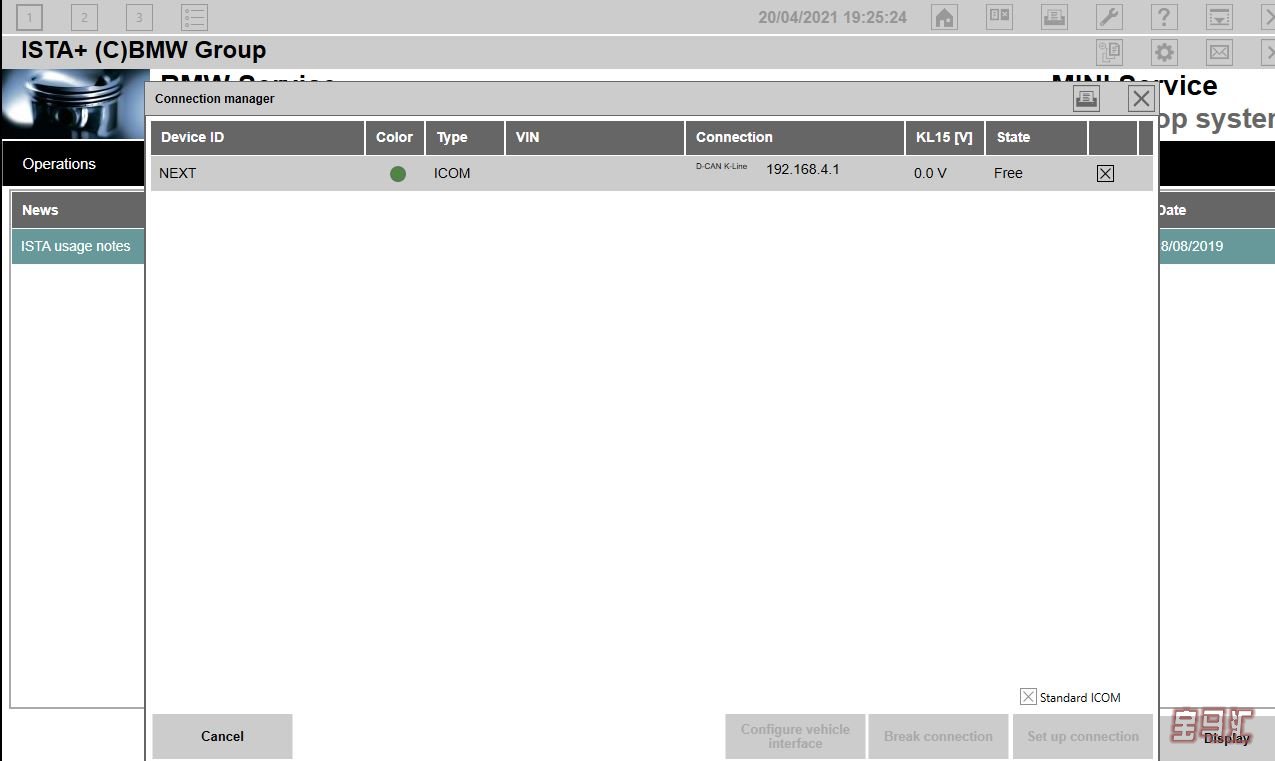Select ISTA usage notes news row
The height and width of the screenshot is (761, 1275).
coord(78,246)
